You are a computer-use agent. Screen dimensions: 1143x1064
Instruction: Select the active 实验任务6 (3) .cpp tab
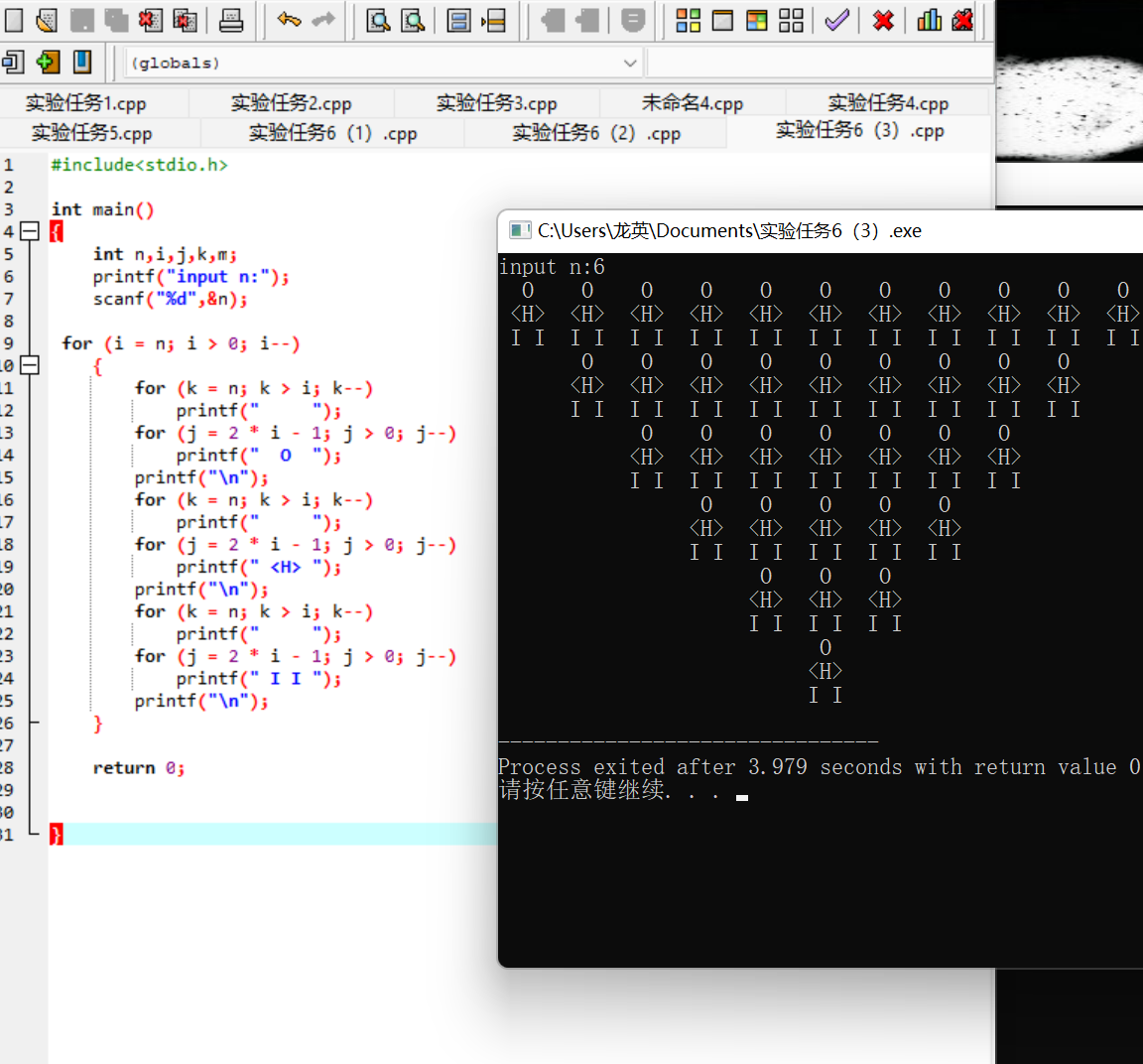(860, 131)
